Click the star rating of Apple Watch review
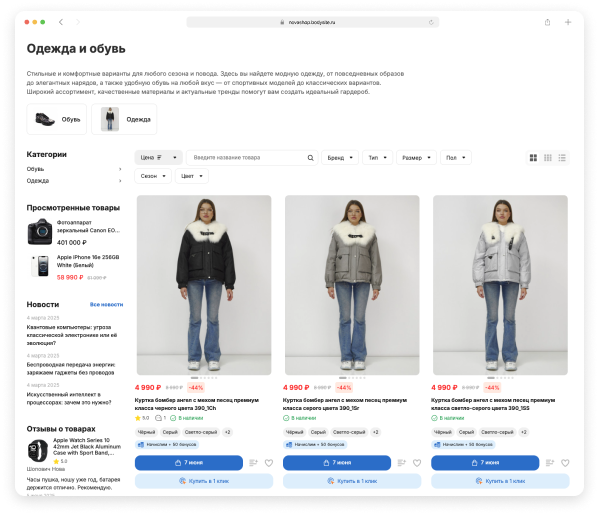Screen dimensions: 599x515 [x=60, y=461]
